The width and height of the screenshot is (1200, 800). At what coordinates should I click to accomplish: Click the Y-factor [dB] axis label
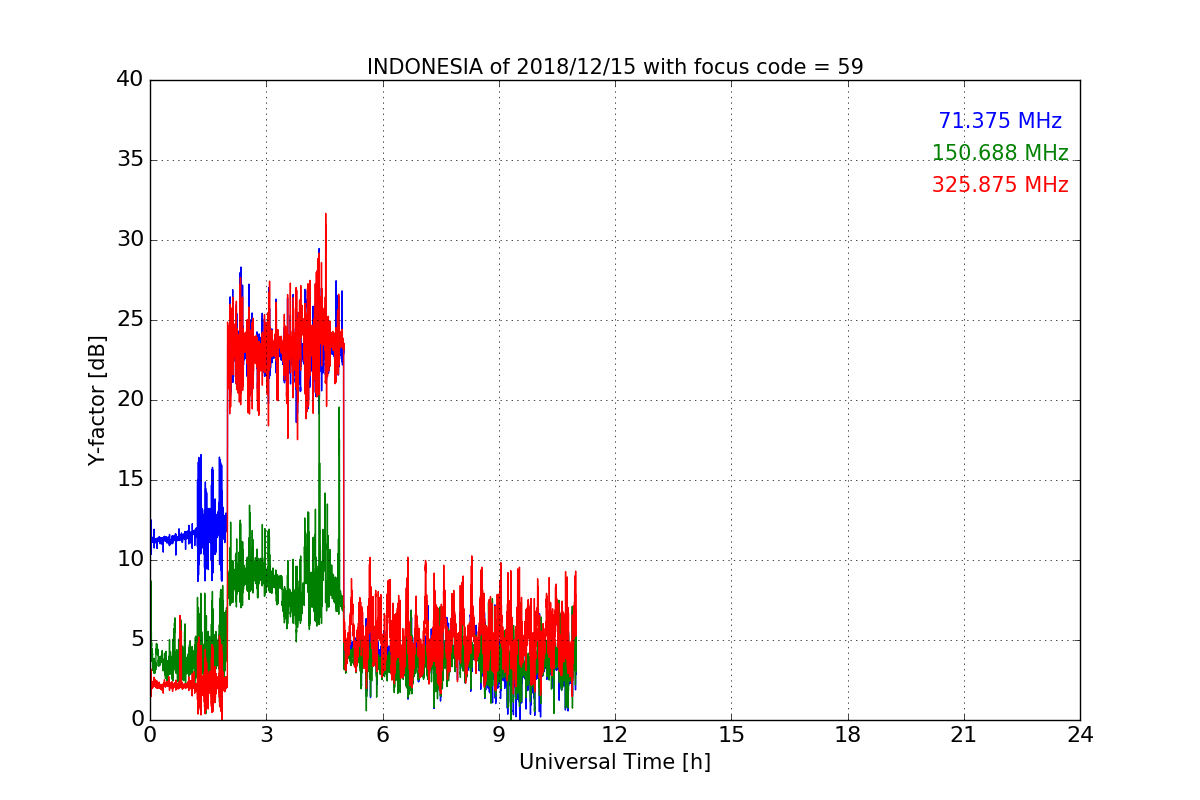coord(97,400)
